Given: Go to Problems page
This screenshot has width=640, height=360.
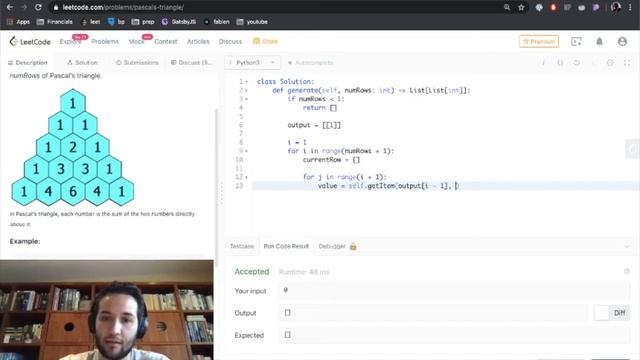Looking at the screenshot, I should click(x=105, y=41).
